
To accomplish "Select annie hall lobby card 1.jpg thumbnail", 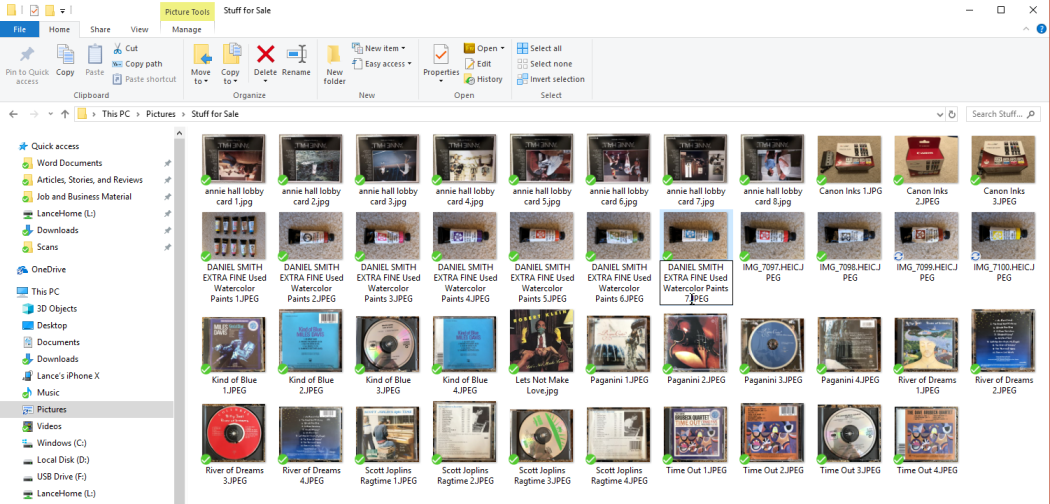I will click(234, 159).
